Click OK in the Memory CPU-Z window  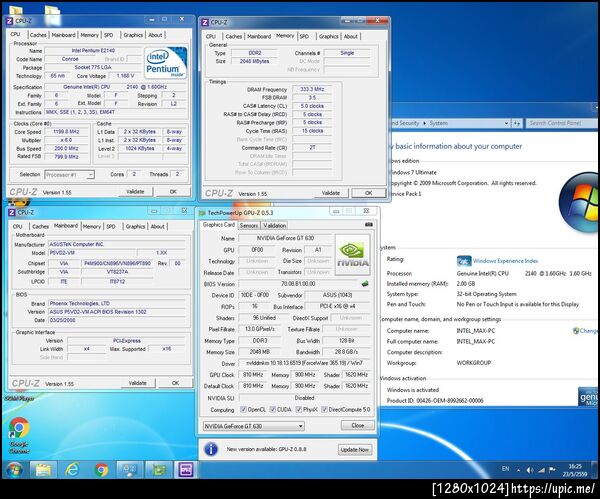click(368, 193)
